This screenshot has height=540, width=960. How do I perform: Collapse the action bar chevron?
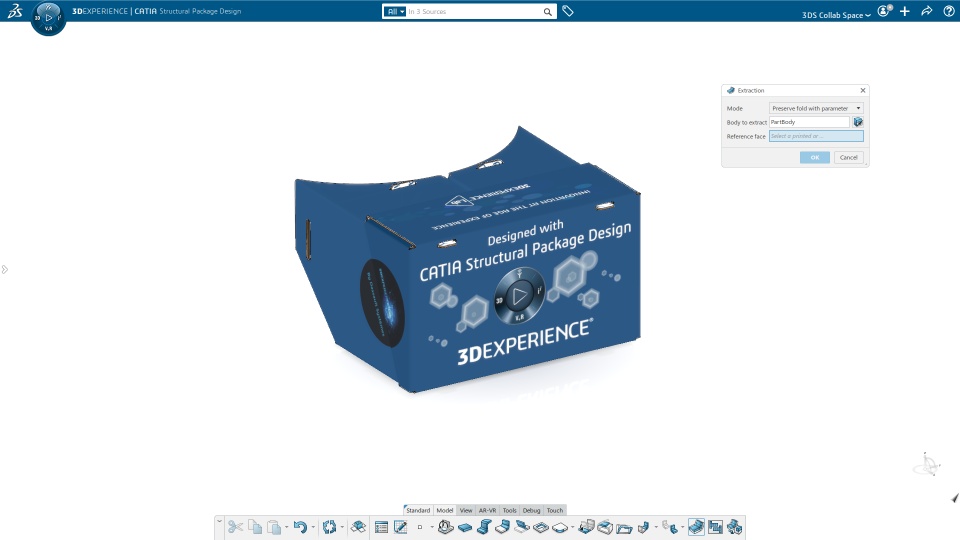tap(219, 521)
